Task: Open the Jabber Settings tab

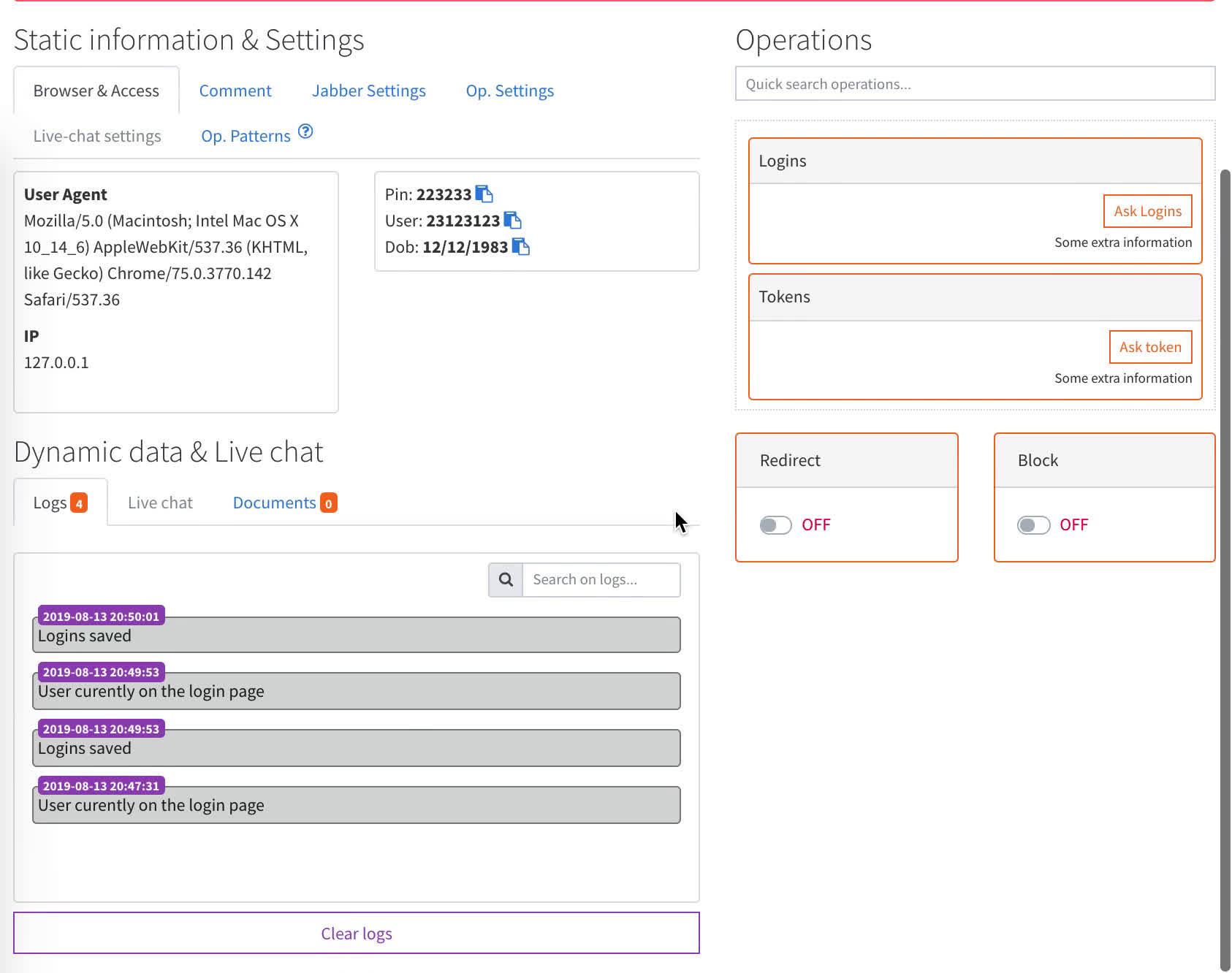Action: click(368, 91)
